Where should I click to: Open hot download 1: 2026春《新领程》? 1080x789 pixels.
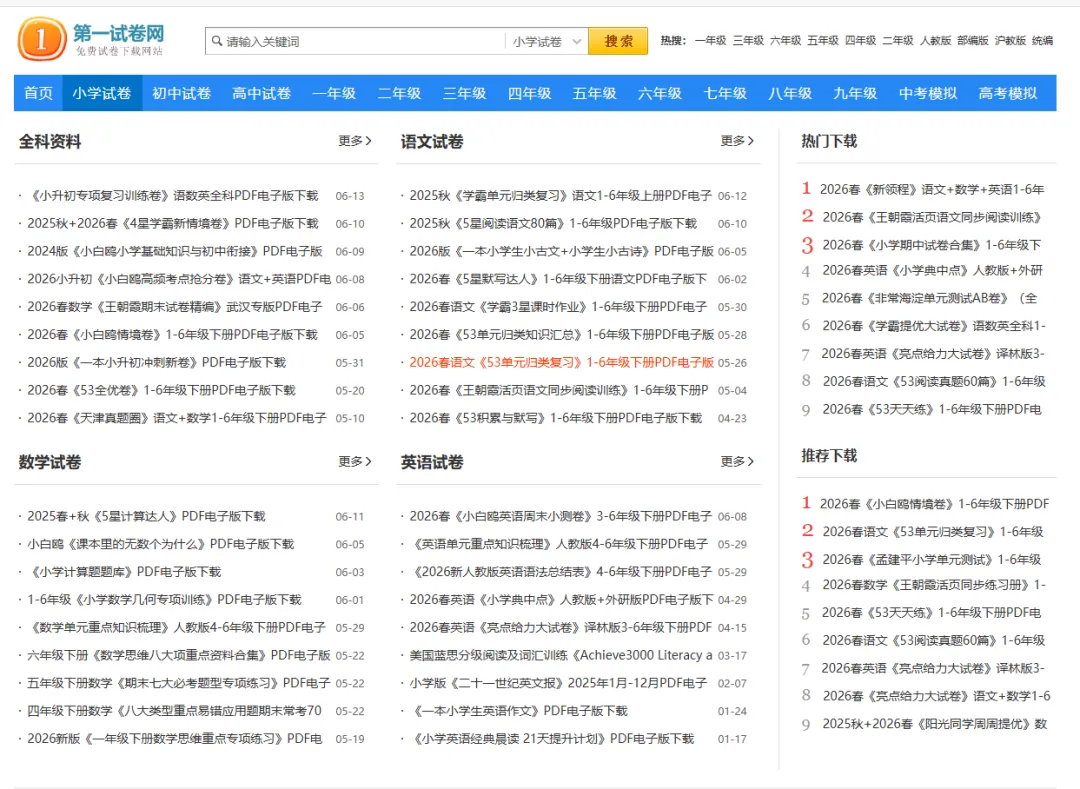(x=932, y=189)
